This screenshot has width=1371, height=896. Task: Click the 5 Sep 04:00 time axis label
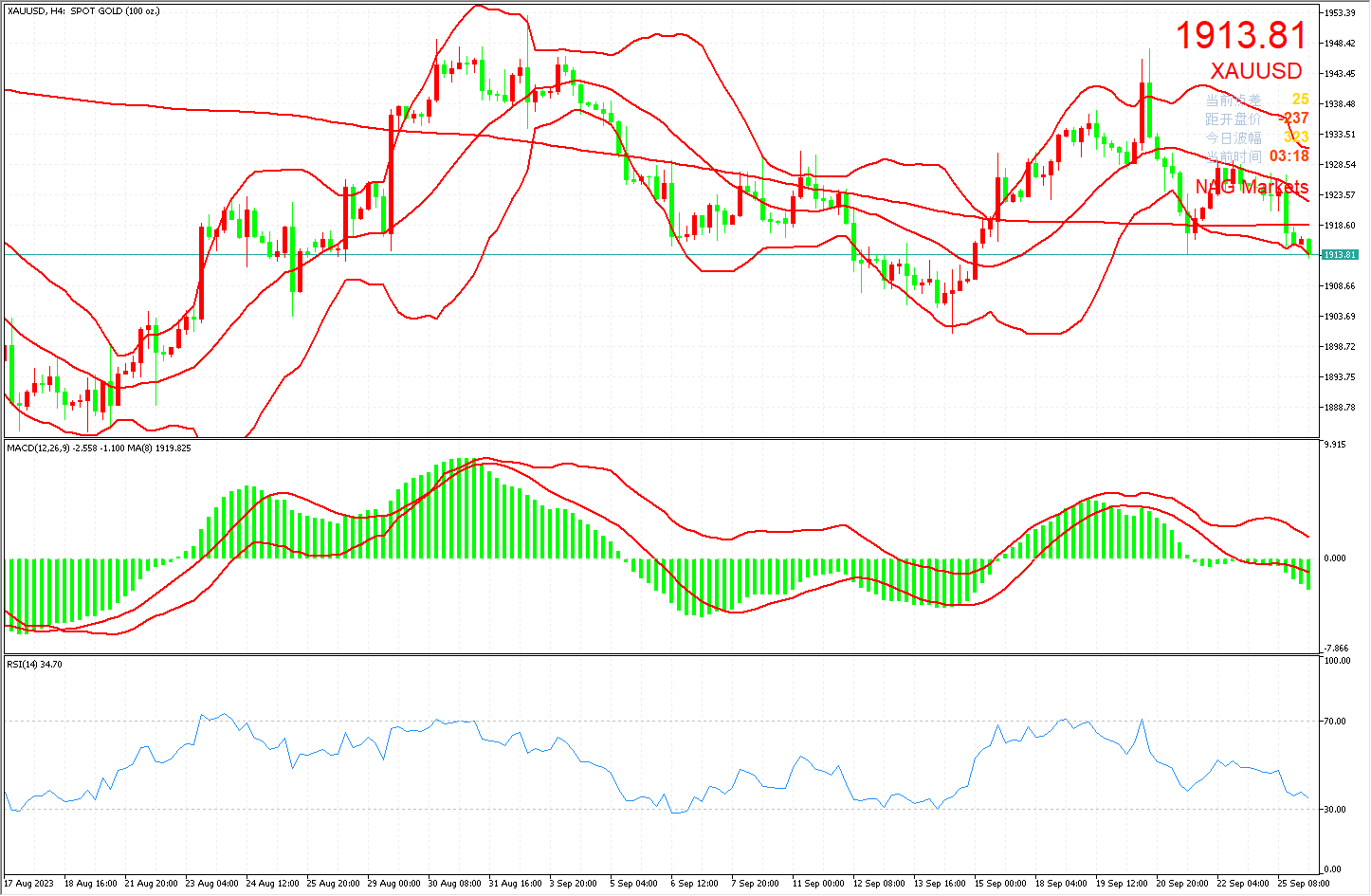[633, 884]
